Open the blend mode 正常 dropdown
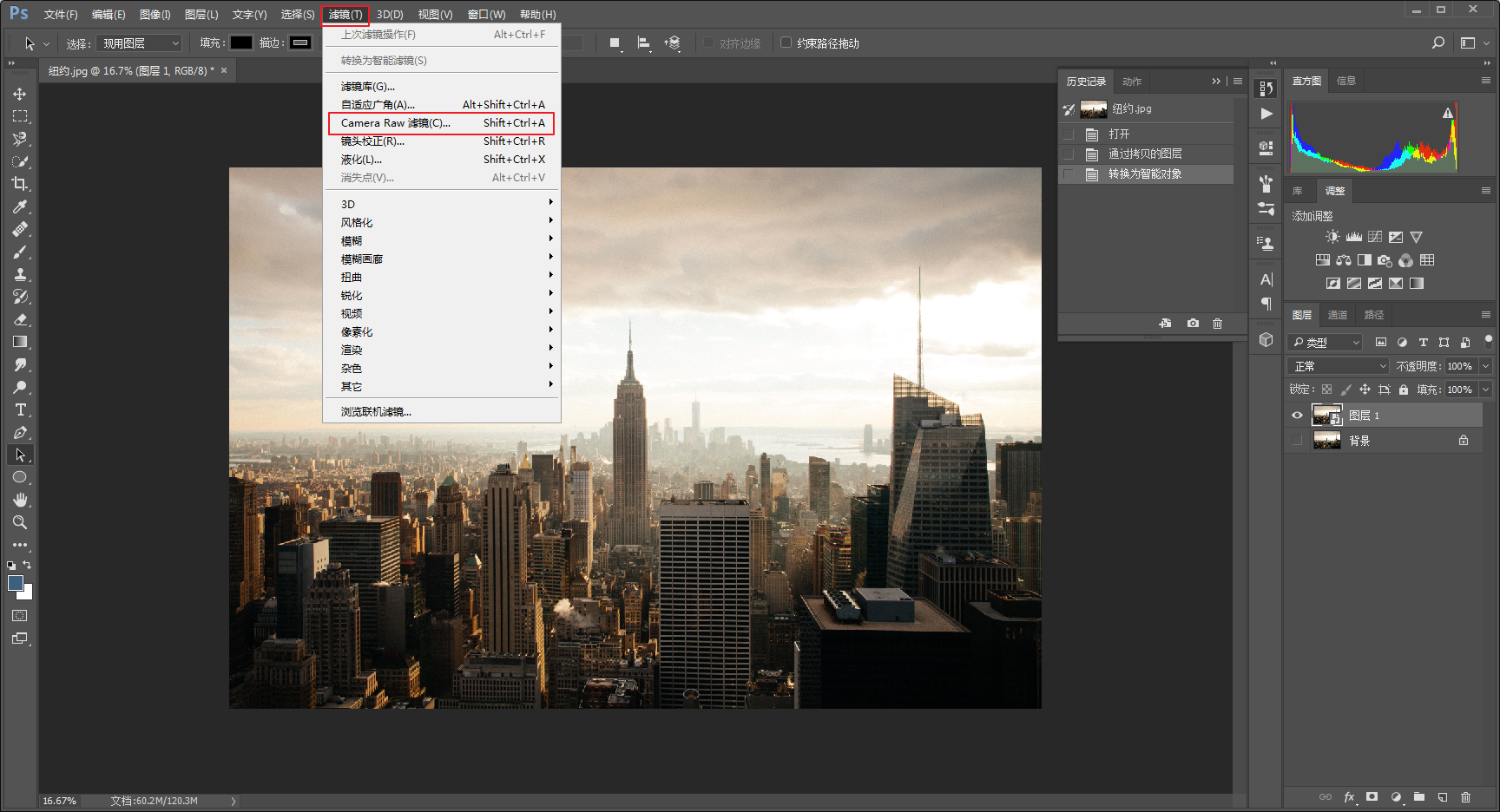 (1339, 366)
